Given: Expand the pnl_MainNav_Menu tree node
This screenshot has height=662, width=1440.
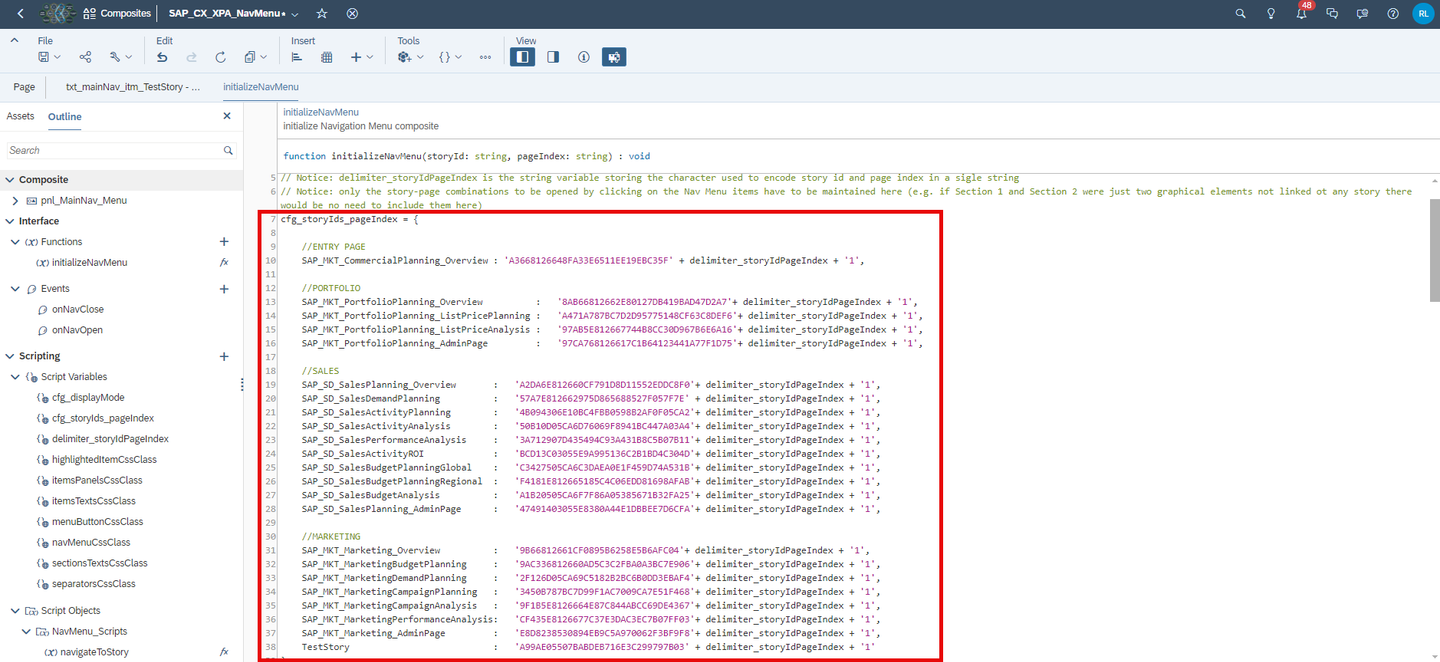Looking at the screenshot, I should pyautogui.click(x=16, y=200).
